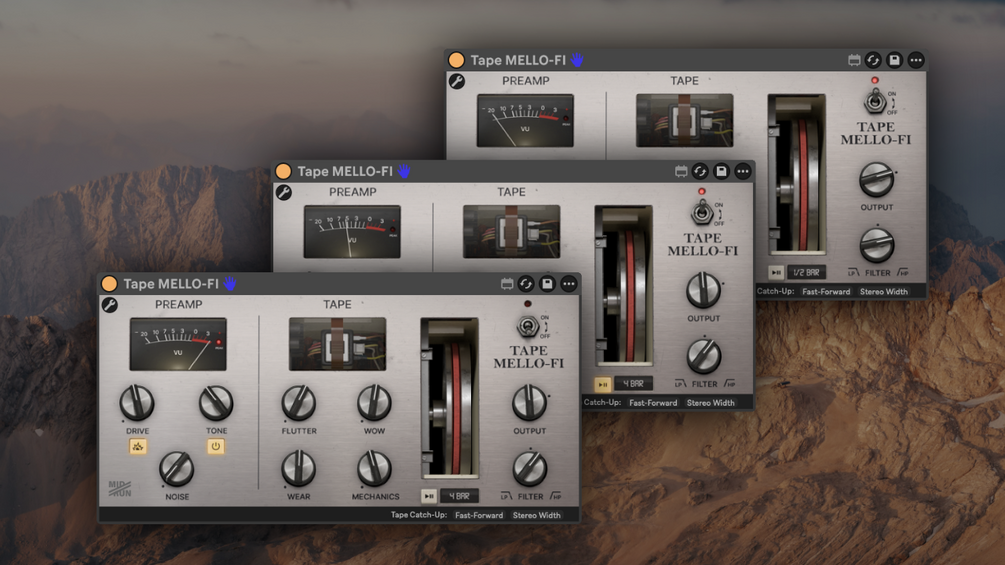
Task: Click play/pause tape button on front device
Action: (429, 496)
